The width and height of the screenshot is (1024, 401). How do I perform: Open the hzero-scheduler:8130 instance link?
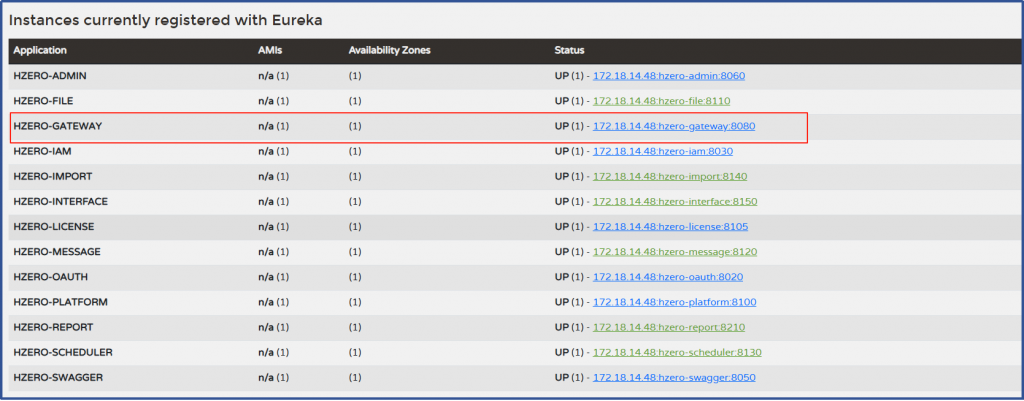pos(677,352)
